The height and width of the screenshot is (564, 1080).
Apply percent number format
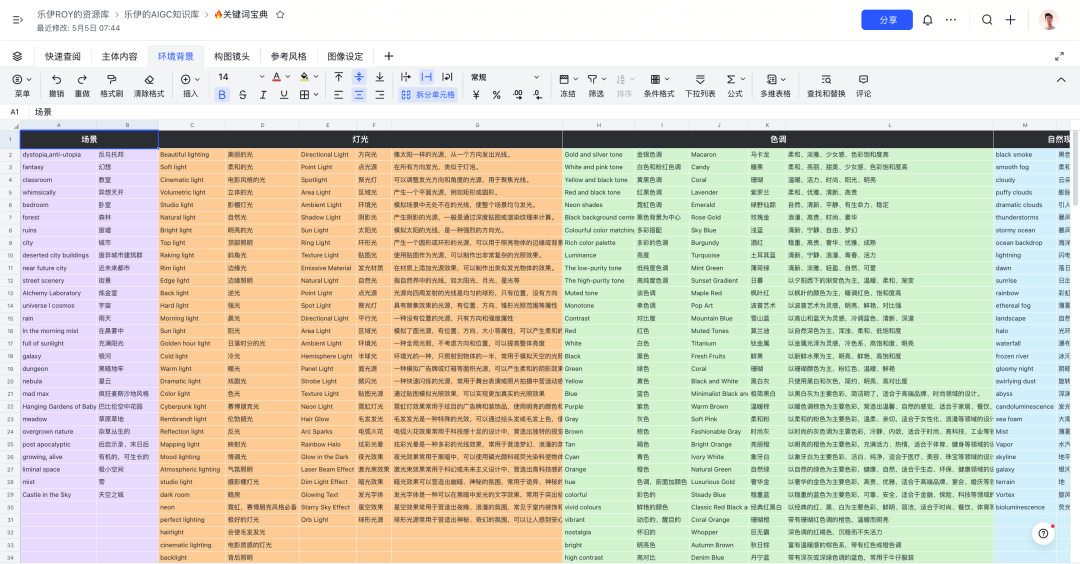point(496,95)
